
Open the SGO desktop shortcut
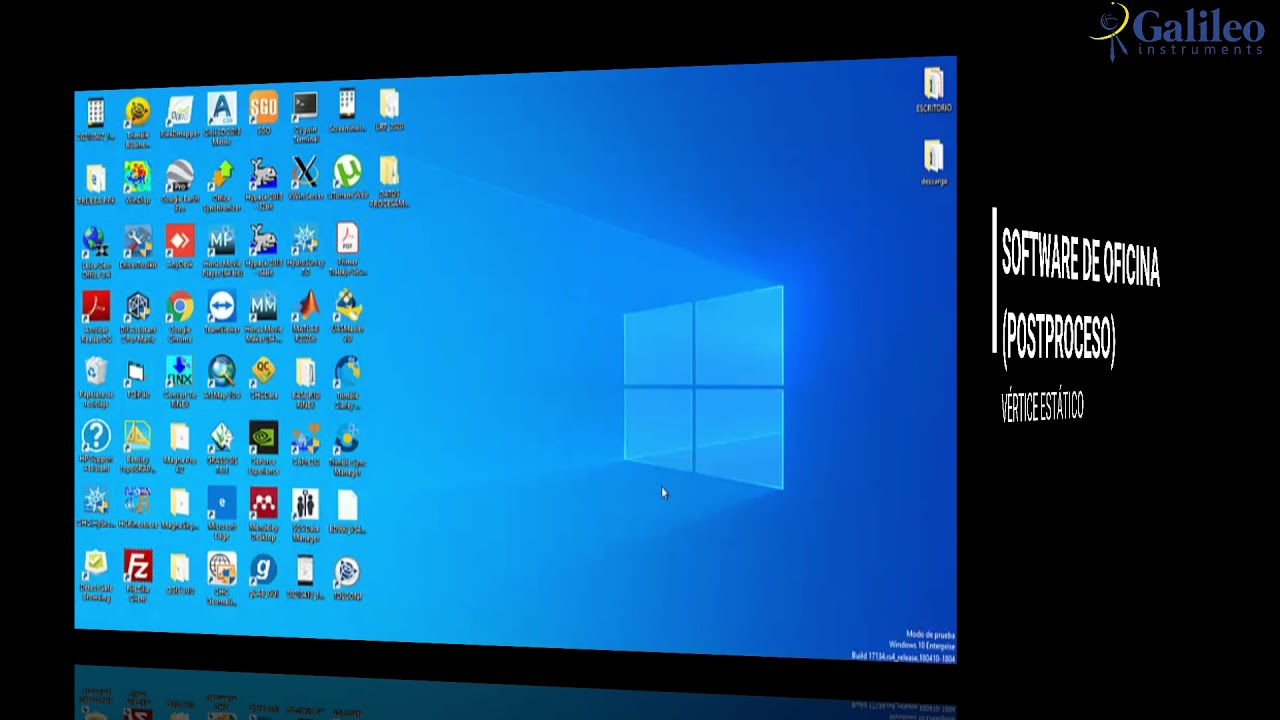tap(263, 112)
